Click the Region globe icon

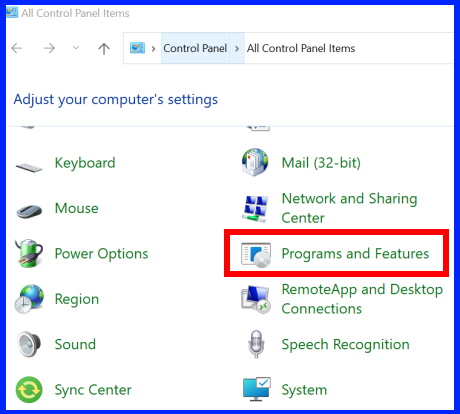[x=29, y=299]
